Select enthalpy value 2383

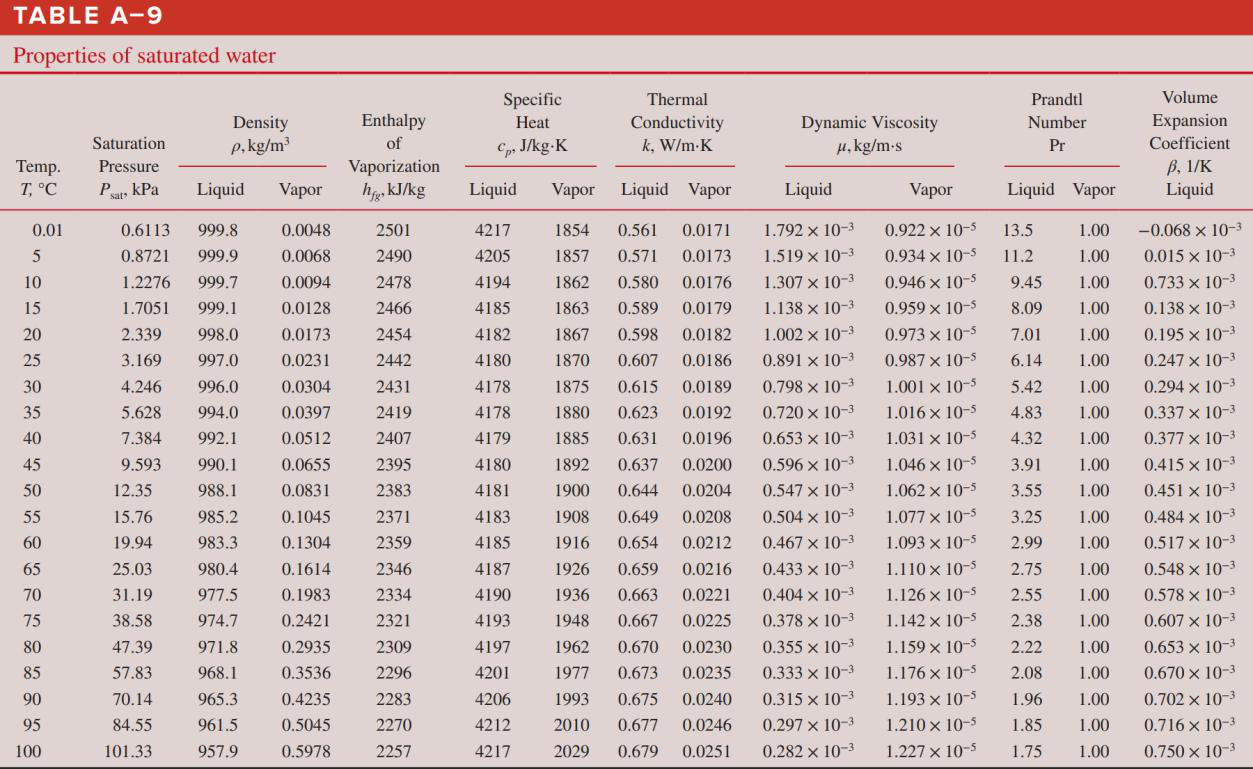click(393, 492)
